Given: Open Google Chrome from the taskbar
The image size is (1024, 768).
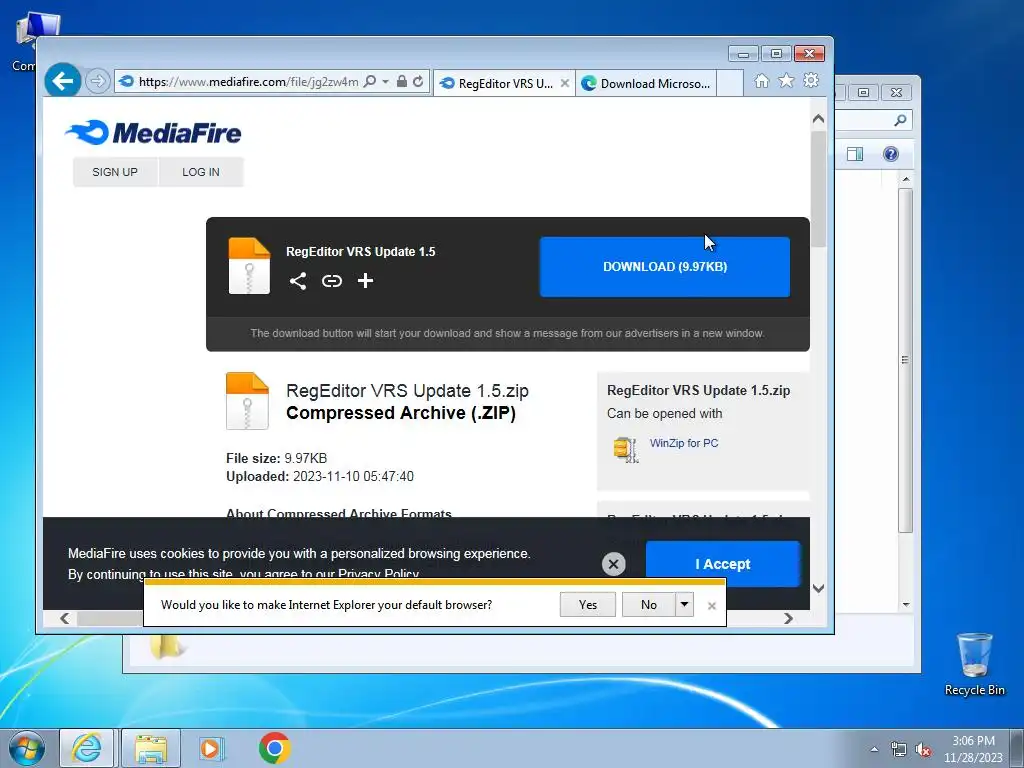Looking at the screenshot, I should click(274, 748).
